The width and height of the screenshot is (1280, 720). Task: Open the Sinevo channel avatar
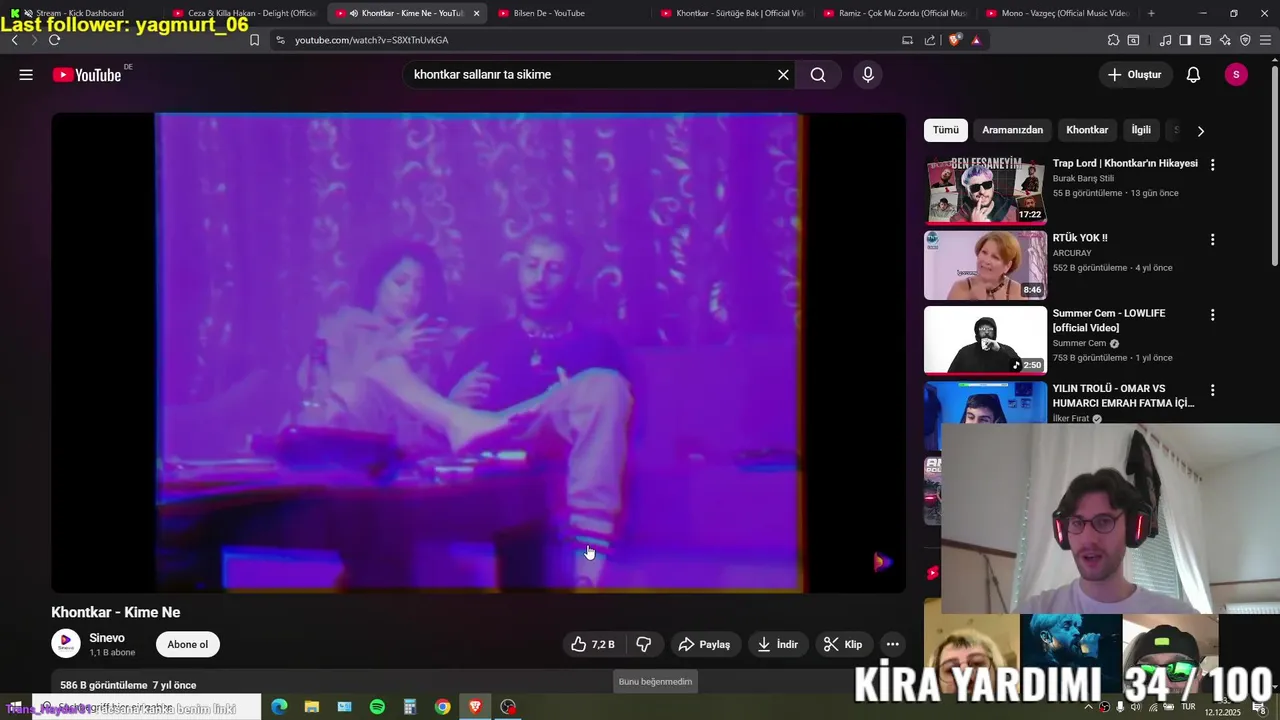coord(66,644)
